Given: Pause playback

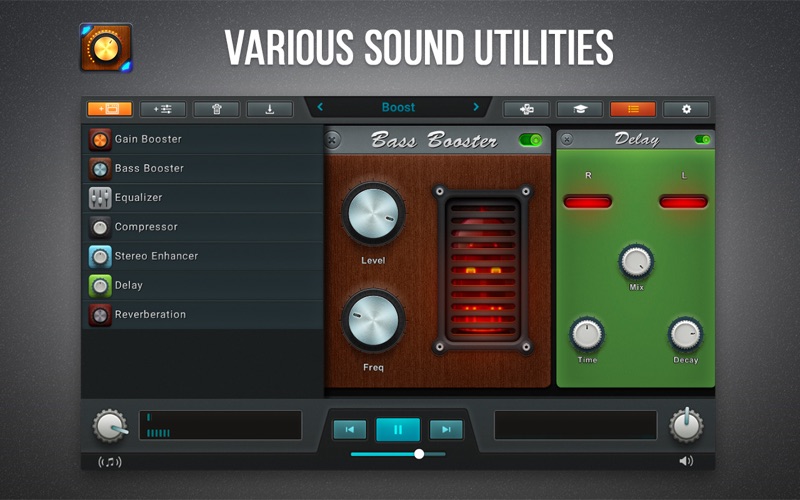Looking at the screenshot, I should pyautogui.click(x=398, y=429).
